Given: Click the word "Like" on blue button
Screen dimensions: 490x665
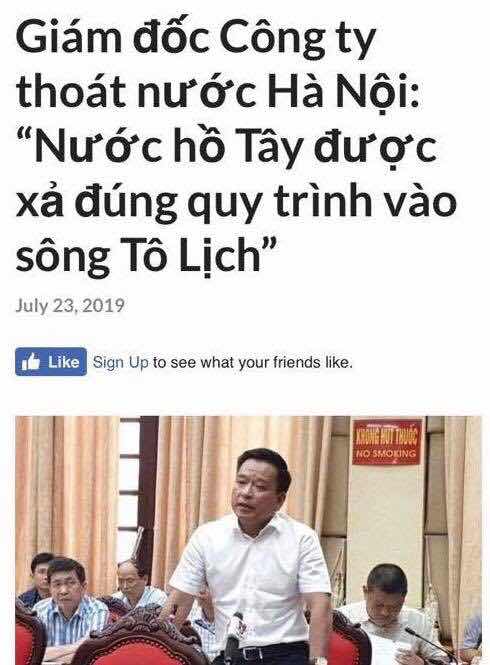Looking at the screenshot, I should coord(64,362).
